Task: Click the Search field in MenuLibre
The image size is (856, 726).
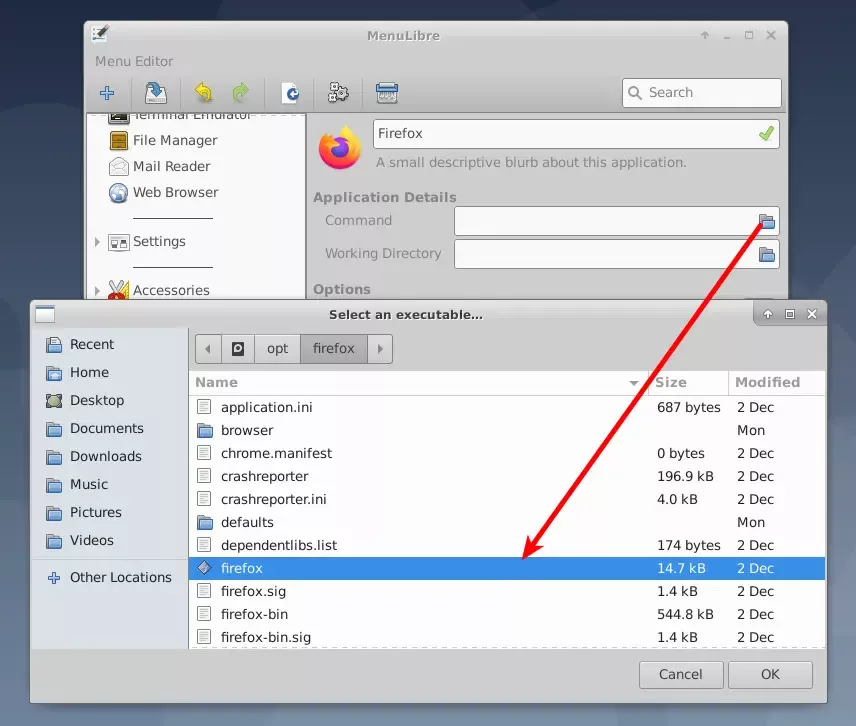Action: coord(701,92)
